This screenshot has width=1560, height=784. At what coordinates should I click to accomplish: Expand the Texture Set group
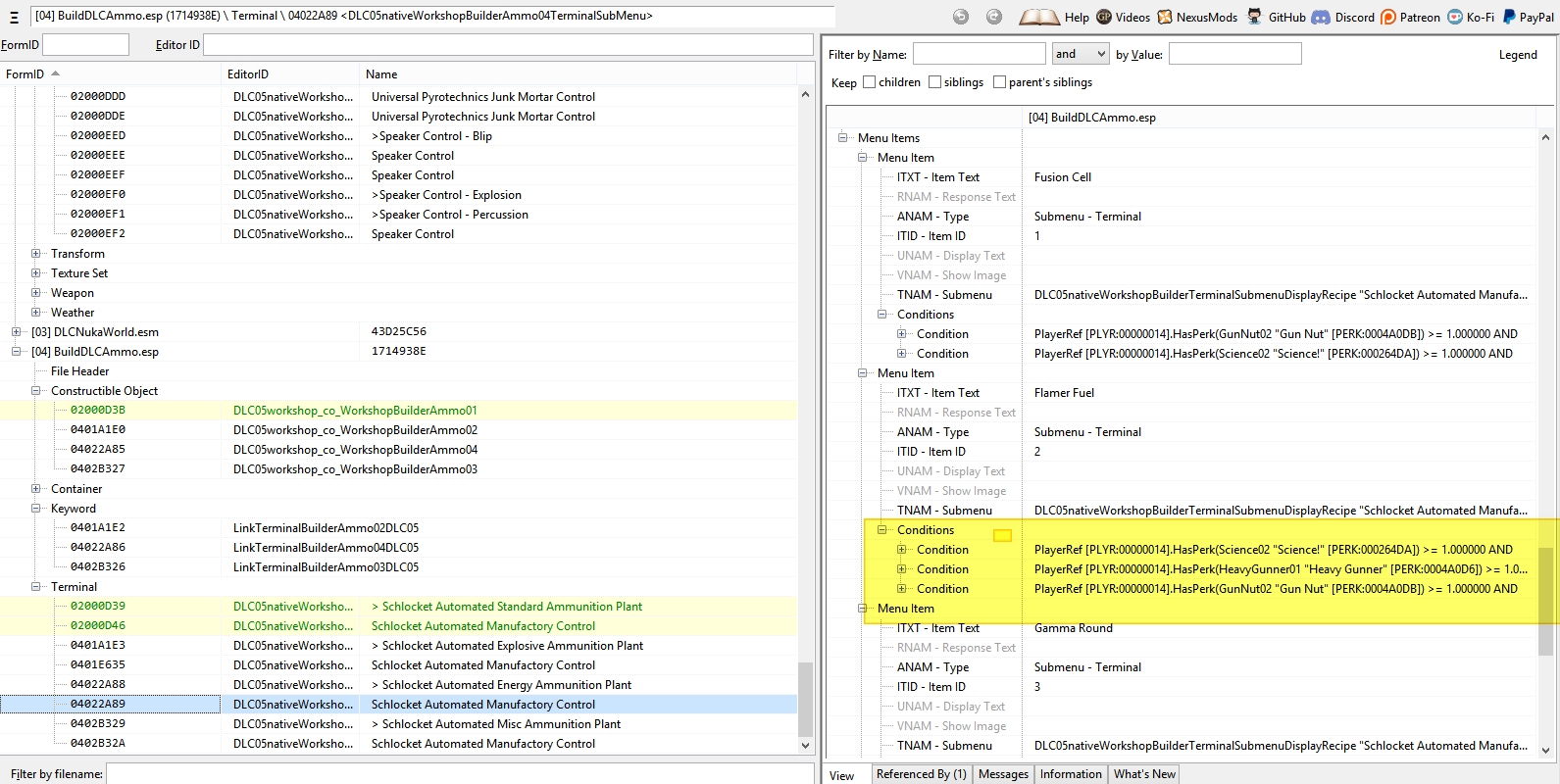(36, 273)
